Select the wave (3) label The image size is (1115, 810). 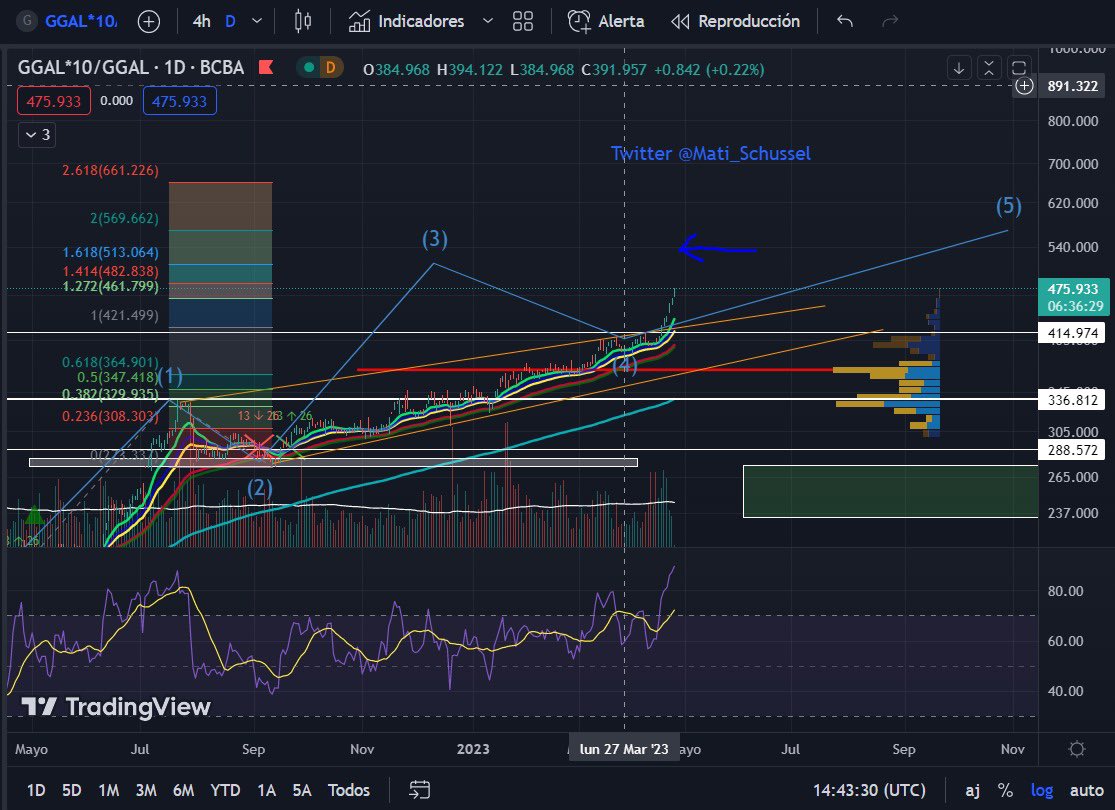click(434, 239)
